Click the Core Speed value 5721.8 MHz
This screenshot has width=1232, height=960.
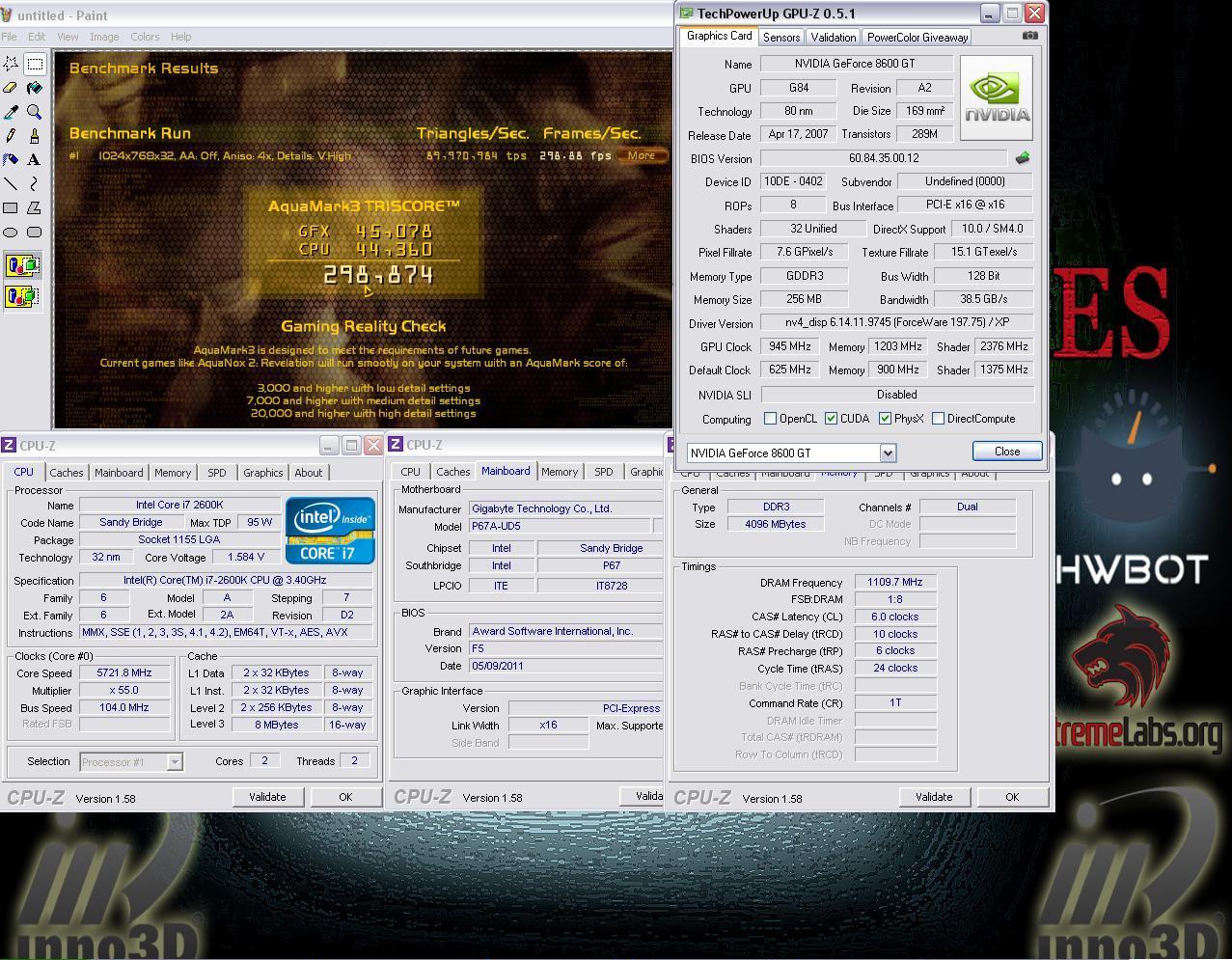(124, 672)
